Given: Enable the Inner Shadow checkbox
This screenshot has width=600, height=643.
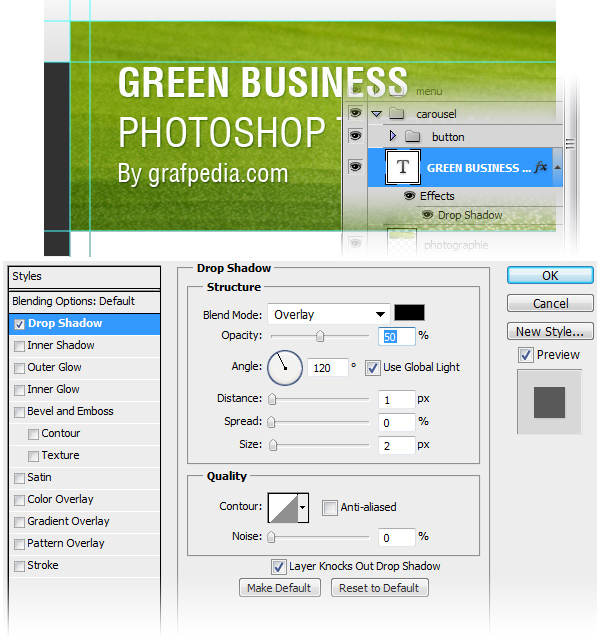Looking at the screenshot, I should (19, 346).
